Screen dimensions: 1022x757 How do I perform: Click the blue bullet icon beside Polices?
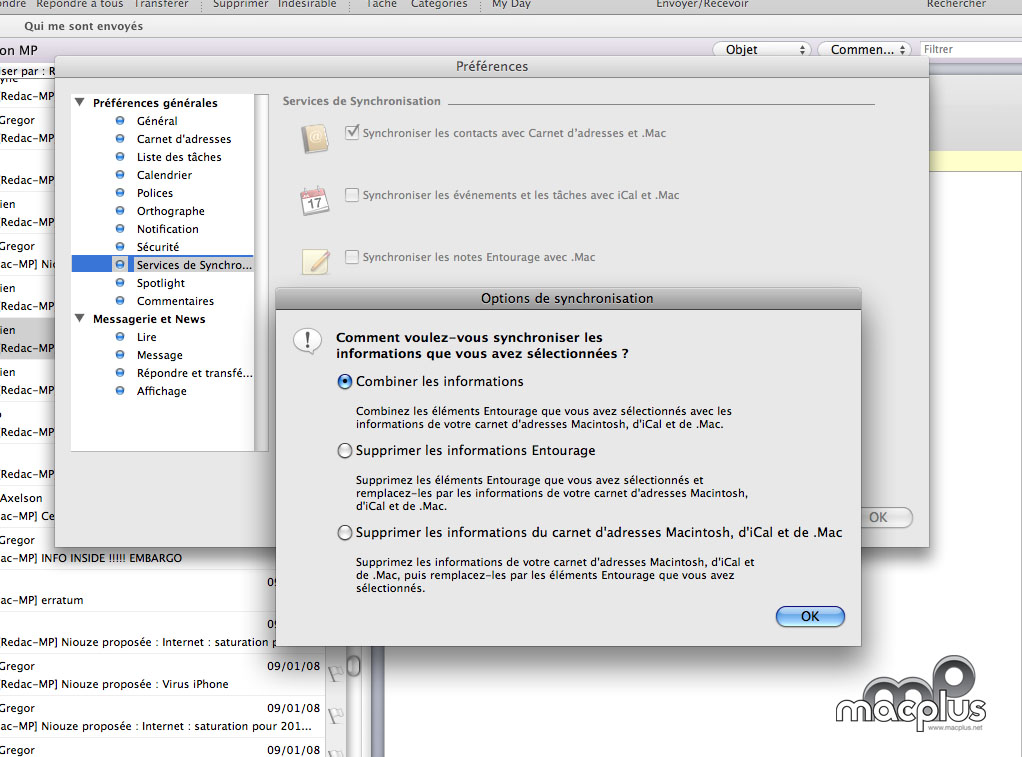pos(120,192)
